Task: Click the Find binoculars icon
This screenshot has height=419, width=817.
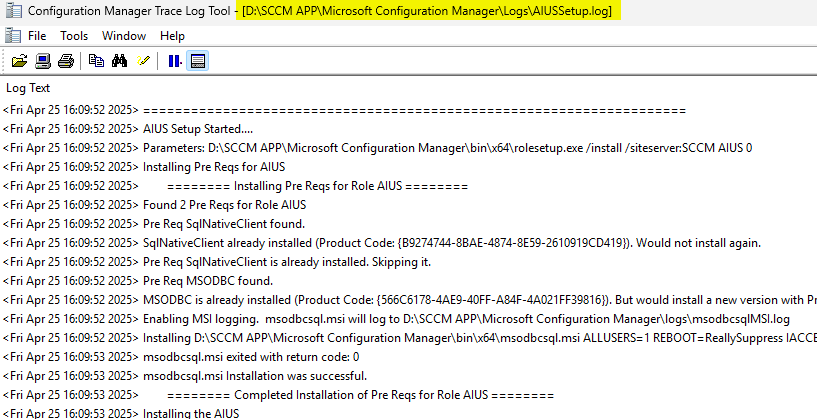Action: point(119,61)
